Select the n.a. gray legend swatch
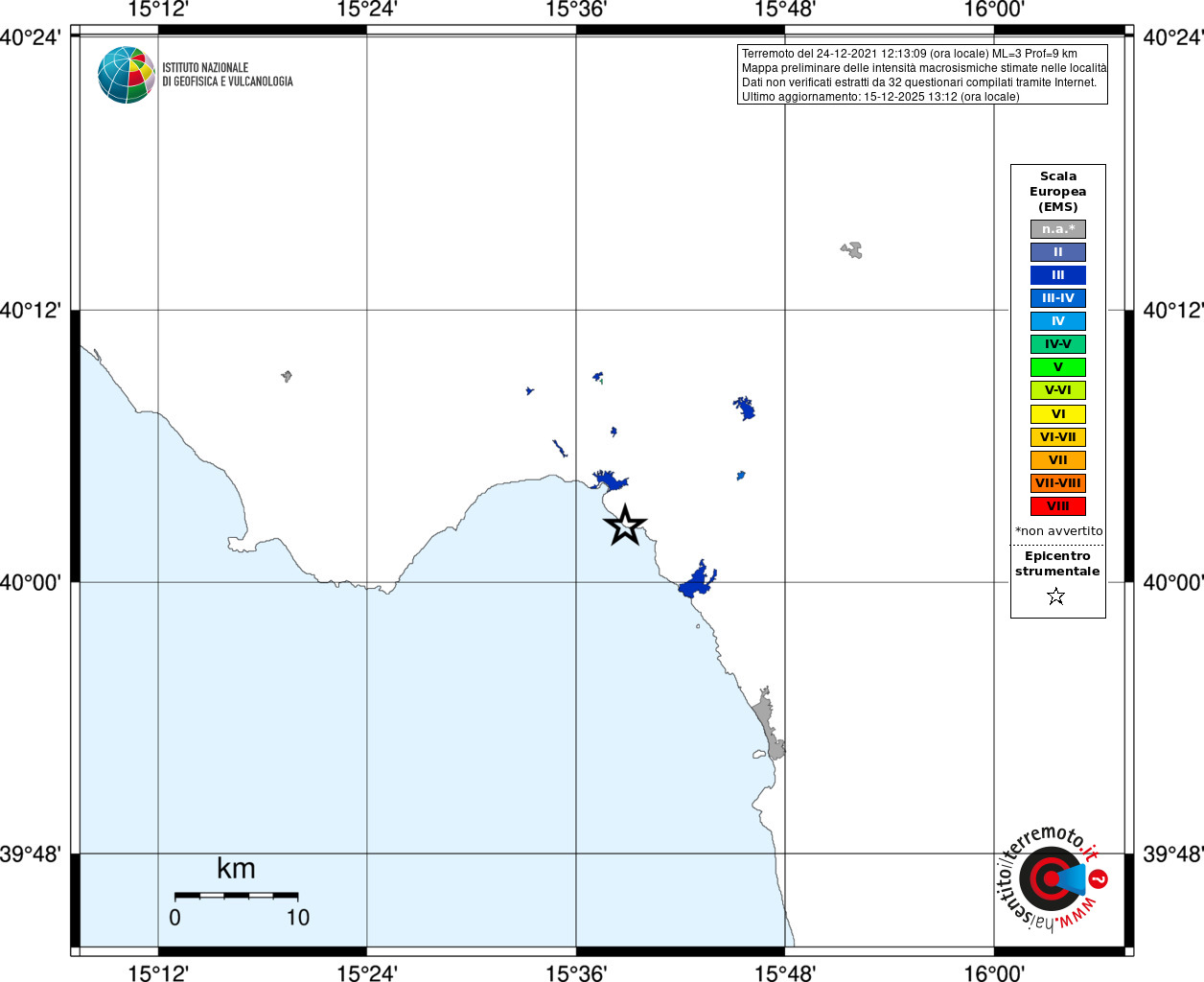The height and width of the screenshot is (982, 1204). click(x=1058, y=229)
